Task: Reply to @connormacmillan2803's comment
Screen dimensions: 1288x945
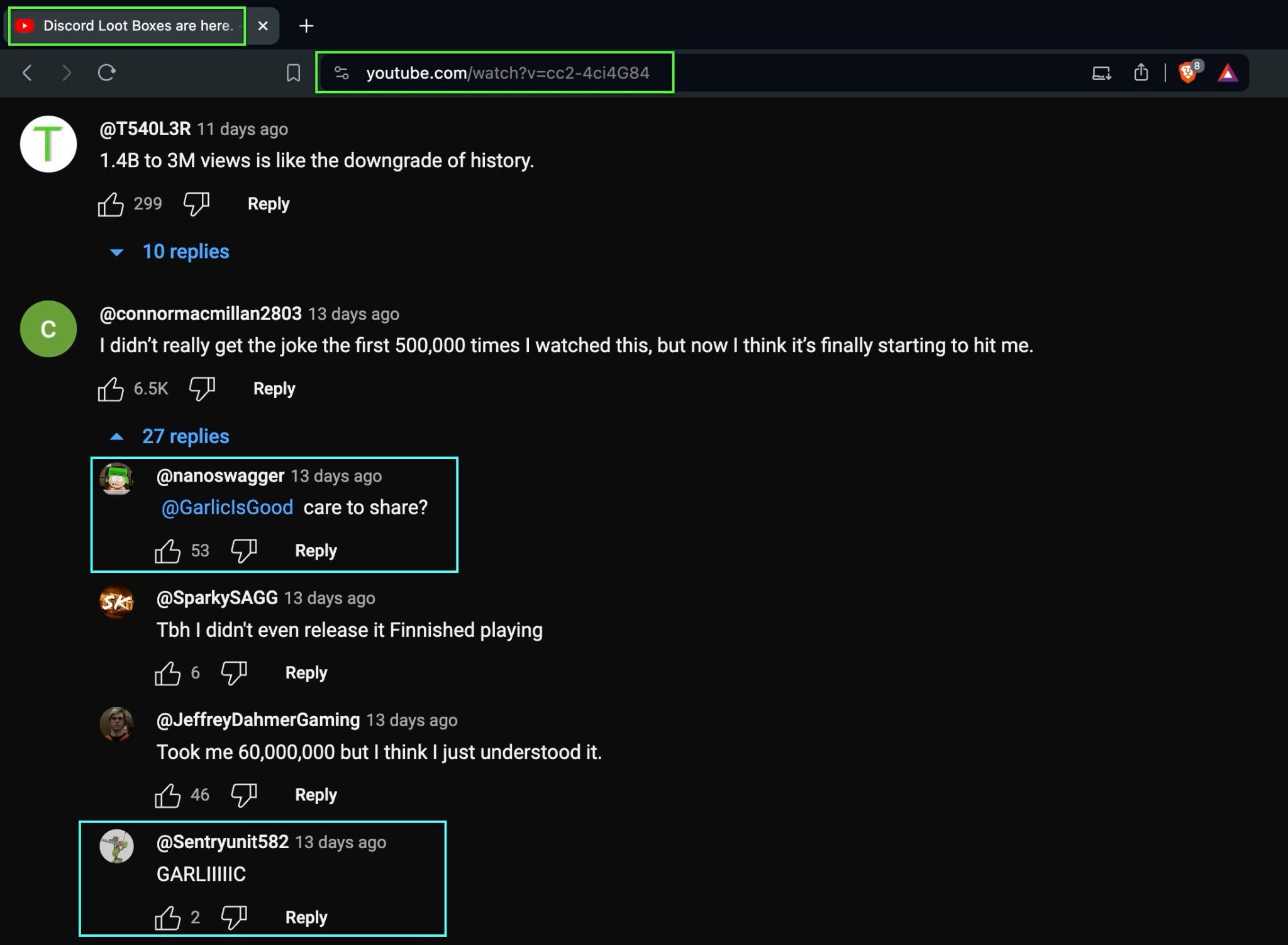Action: pyautogui.click(x=274, y=389)
